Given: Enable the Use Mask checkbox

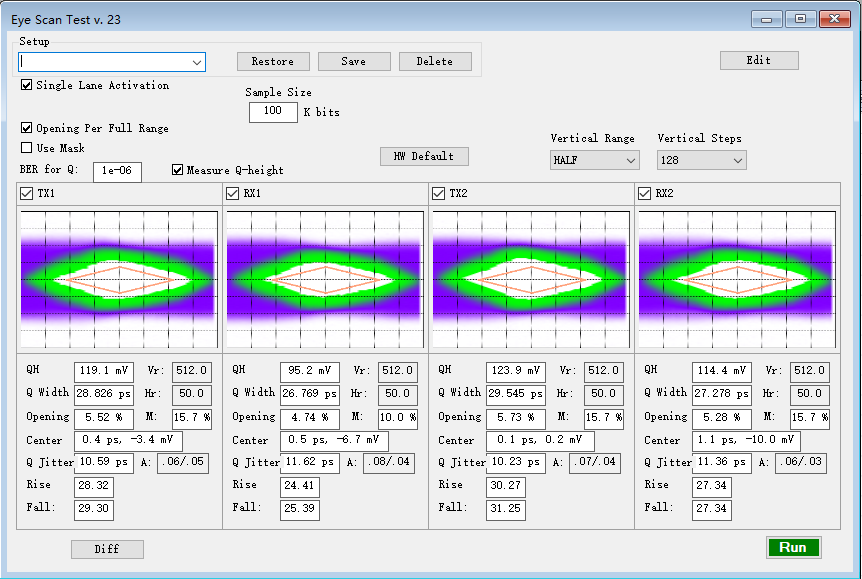Looking at the screenshot, I should [x=26, y=147].
